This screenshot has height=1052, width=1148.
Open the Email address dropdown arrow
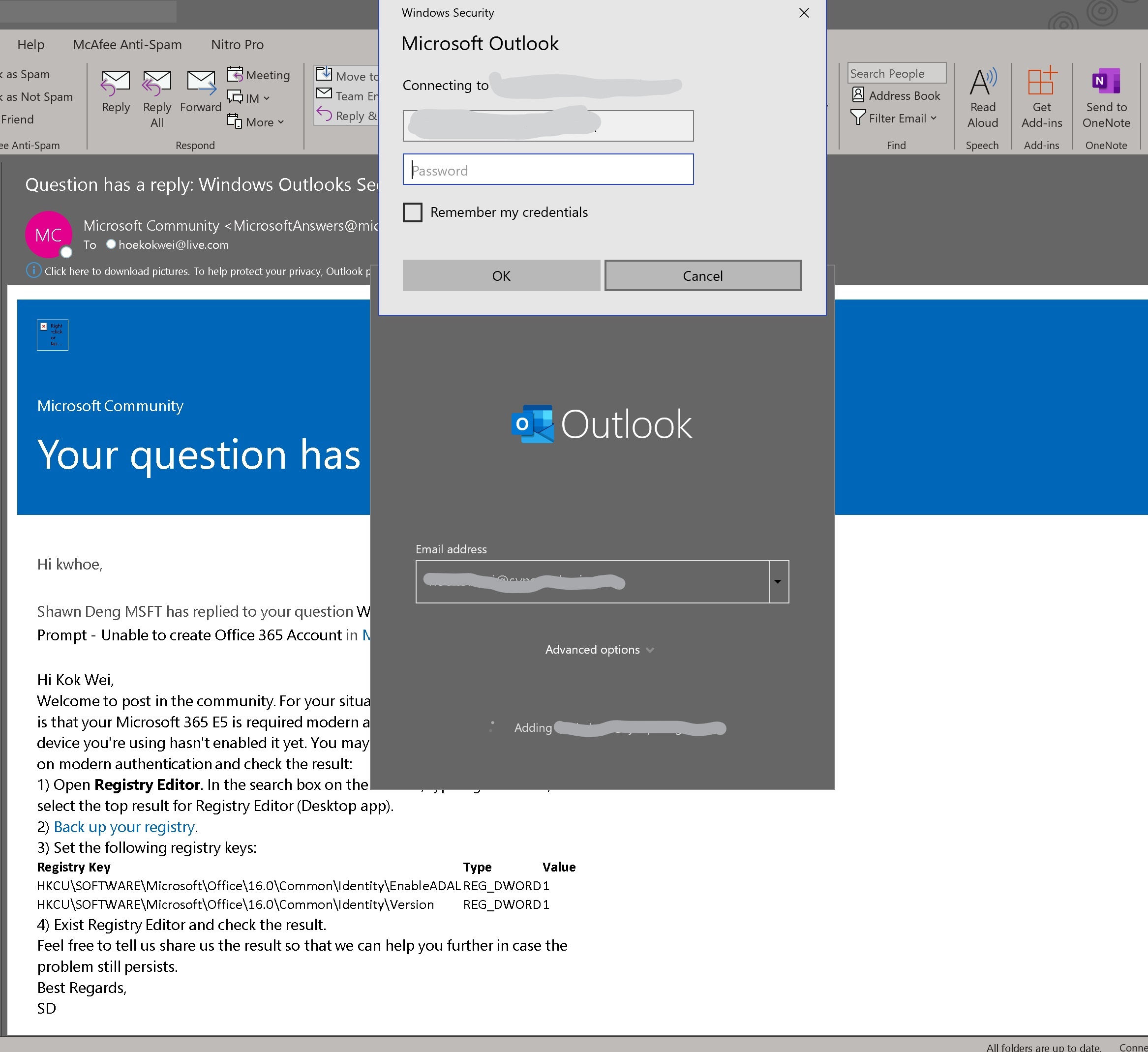pyautogui.click(x=779, y=581)
